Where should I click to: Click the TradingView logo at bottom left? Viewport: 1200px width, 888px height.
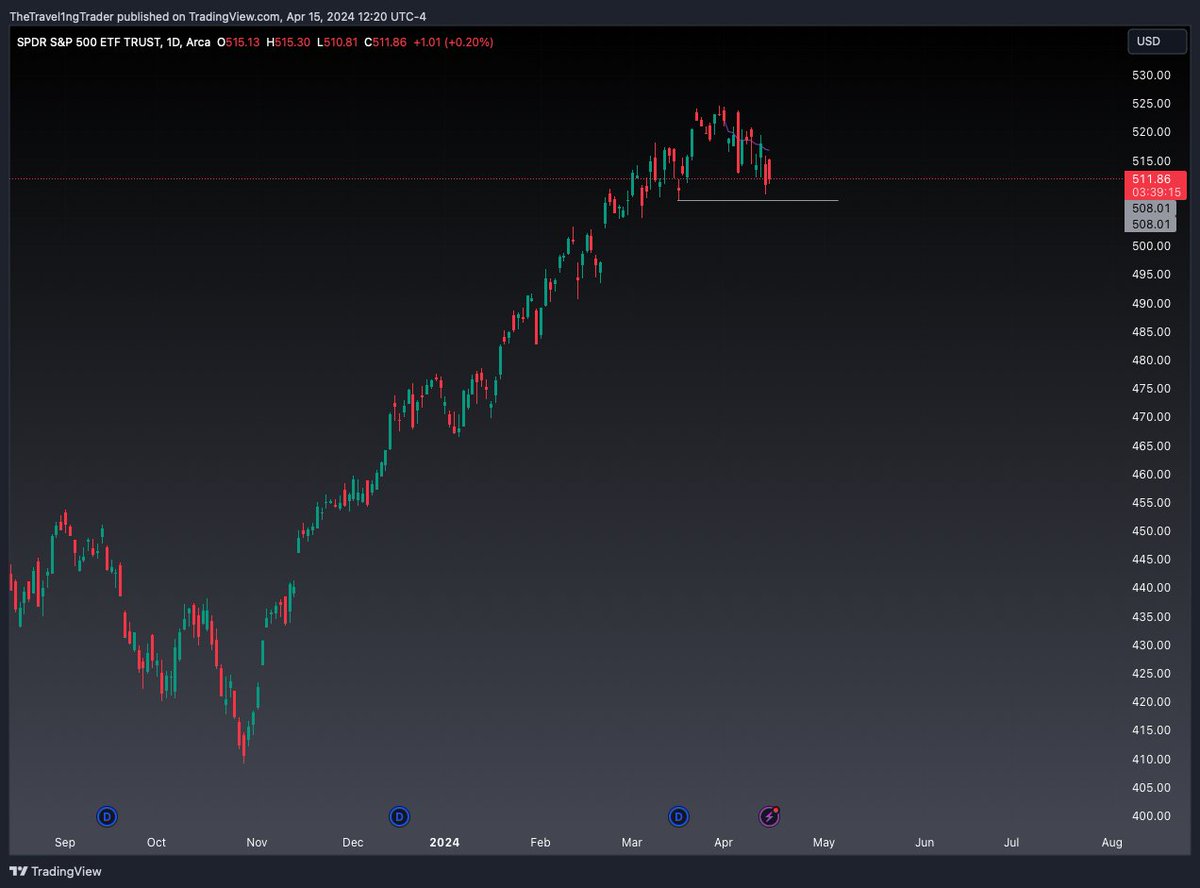(55, 871)
